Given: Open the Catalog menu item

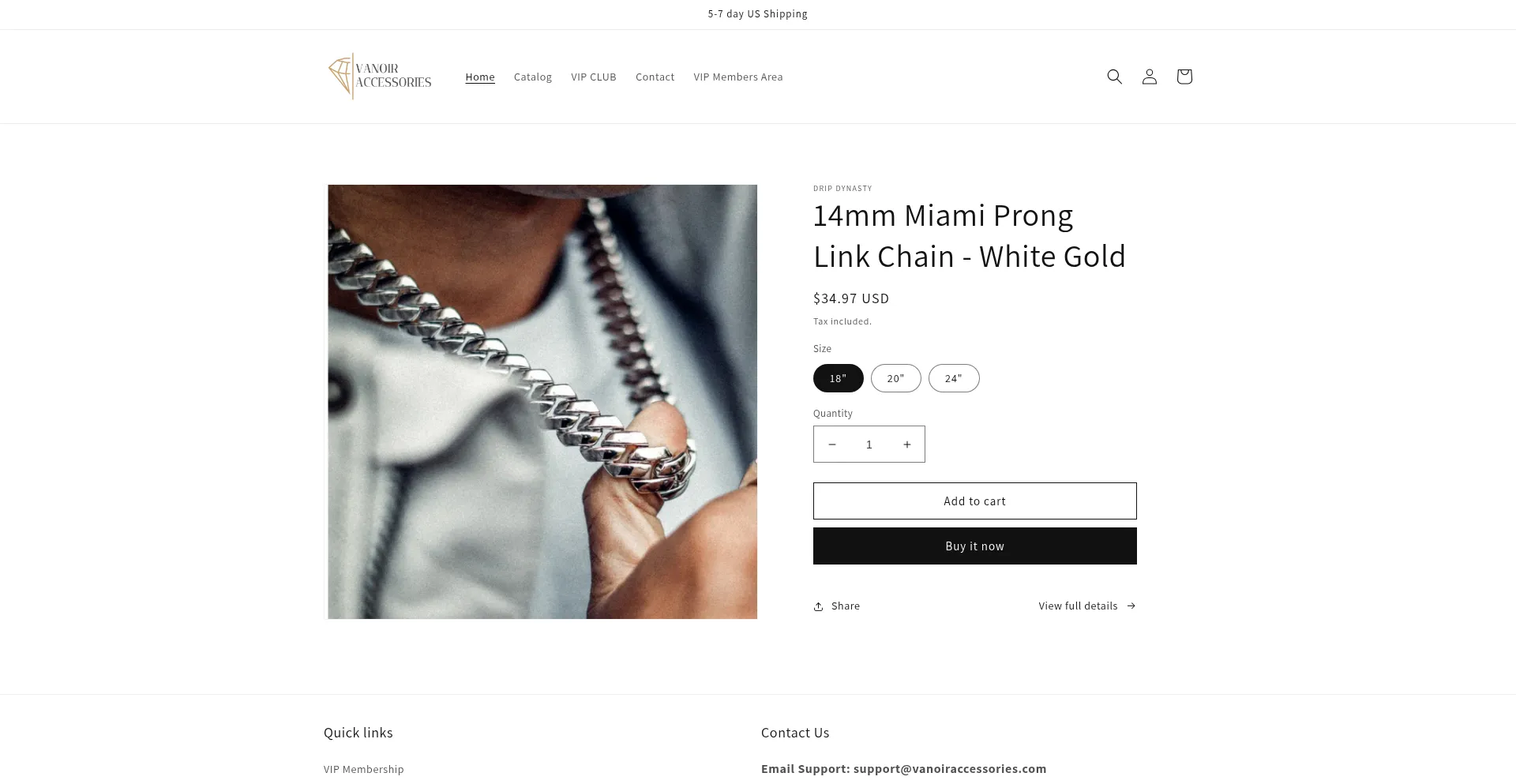Looking at the screenshot, I should 532,77.
